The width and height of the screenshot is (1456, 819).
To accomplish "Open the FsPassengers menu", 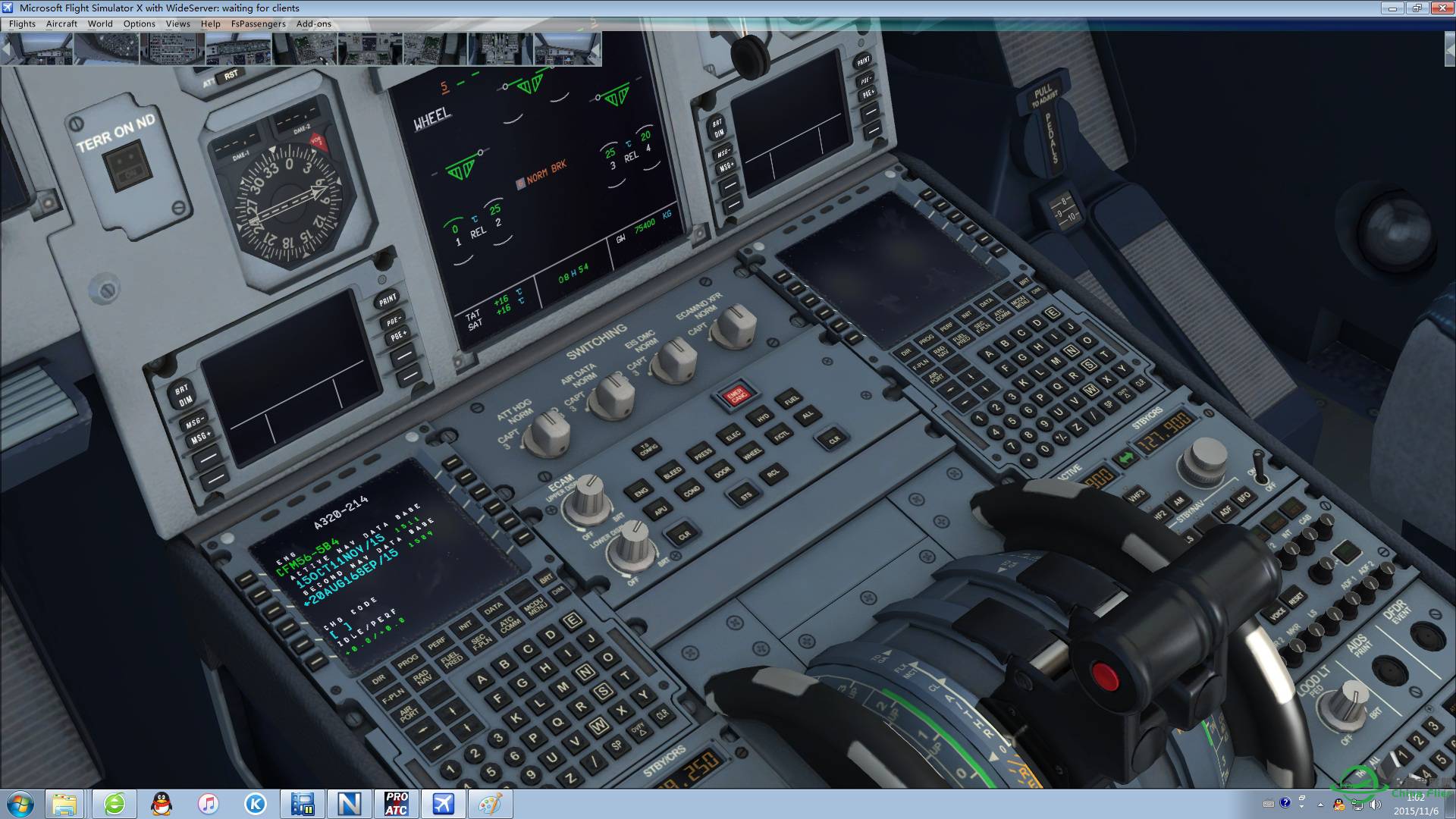I will pos(258,24).
